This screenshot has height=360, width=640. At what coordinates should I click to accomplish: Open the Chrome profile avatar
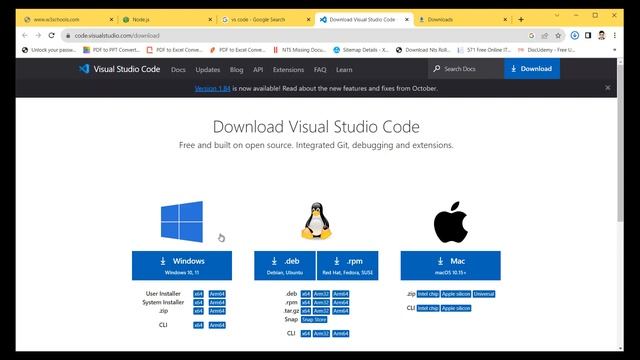click(601, 36)
